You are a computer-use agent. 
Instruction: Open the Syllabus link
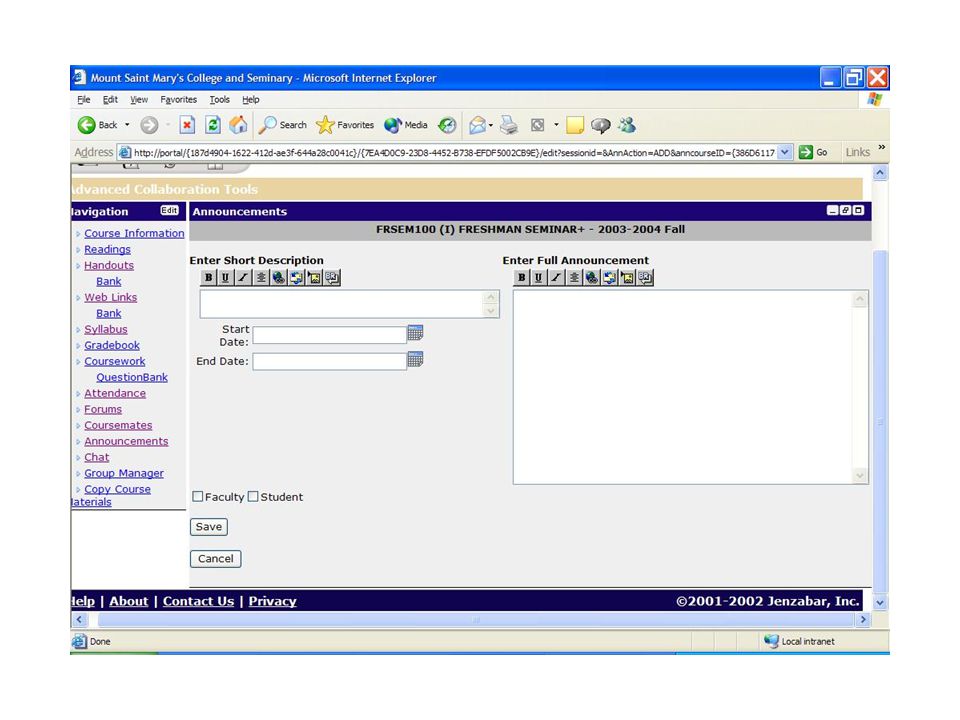pyautogui.click(x=106, y=329)
